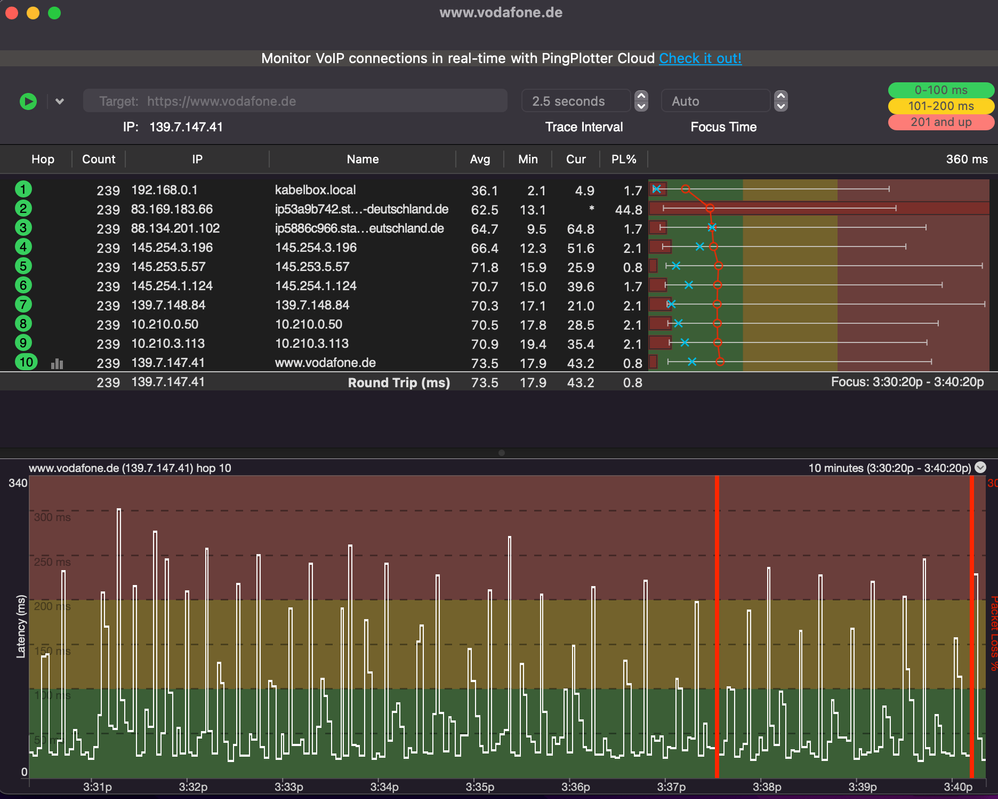This screenshot has width=998, height=799.
Task: Select the 10.210.0.50 IP cell
Action: coord(165,324)
